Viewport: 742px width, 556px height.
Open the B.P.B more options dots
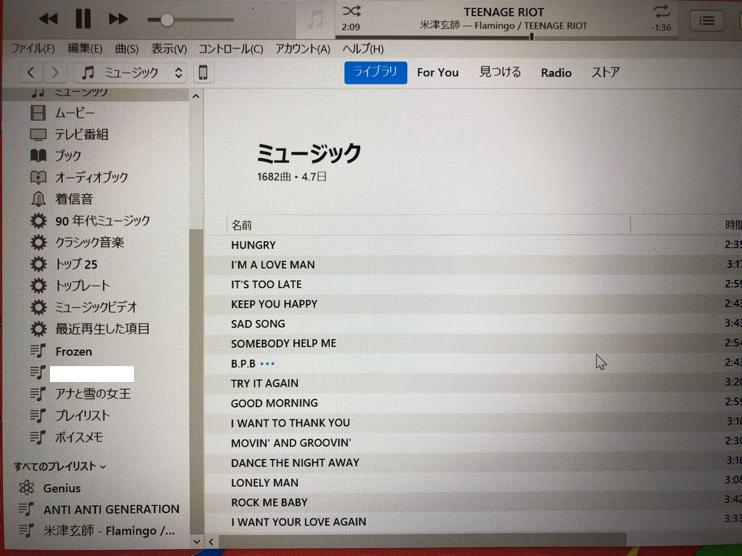pyautogui.click(x=267, y=364)
